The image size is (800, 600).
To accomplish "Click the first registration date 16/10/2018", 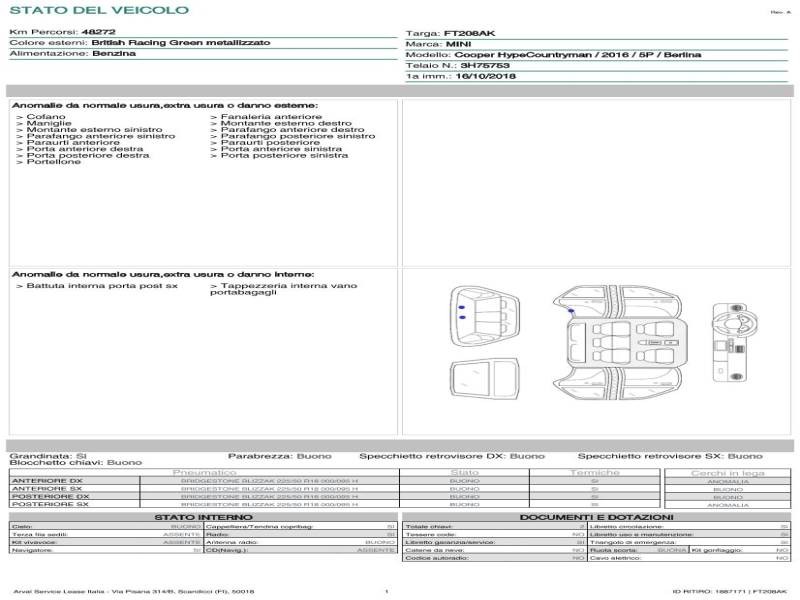I will [485, 77].
